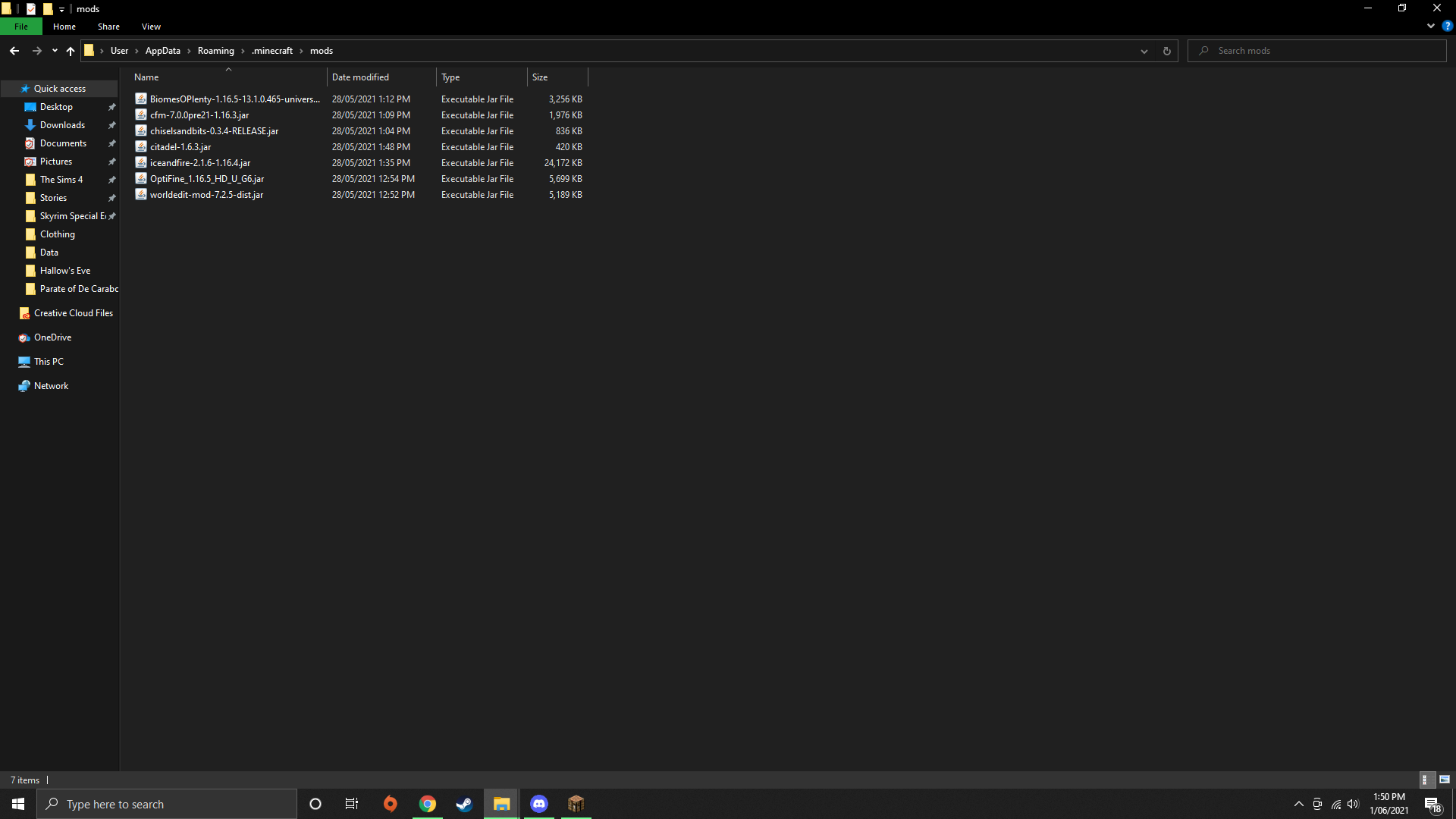Screen dimensions: 1456x819
Task: Click the OptiFine jar file icon
Action: 141,178
